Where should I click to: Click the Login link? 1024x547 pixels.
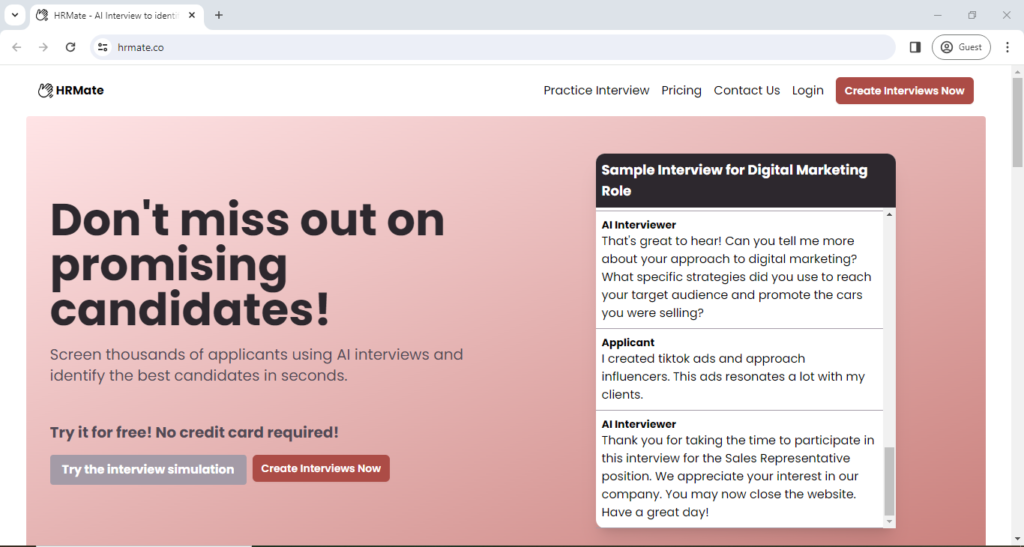coord(807,91)
